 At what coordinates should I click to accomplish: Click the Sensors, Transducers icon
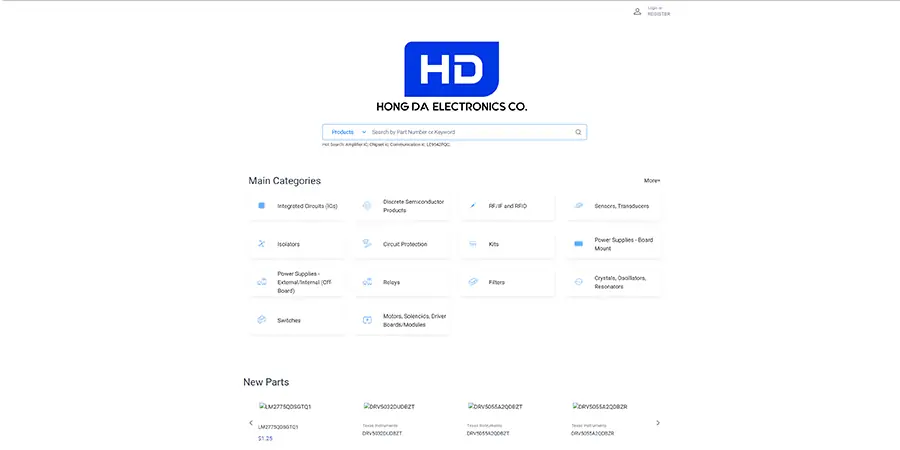578,206
